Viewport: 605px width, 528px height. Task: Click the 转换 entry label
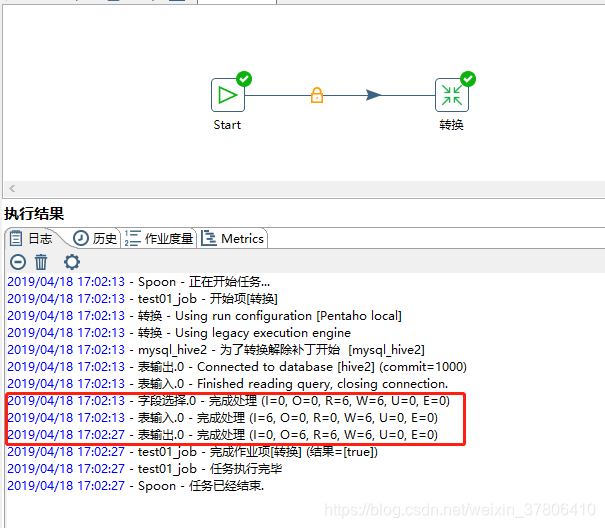[451, 125]
